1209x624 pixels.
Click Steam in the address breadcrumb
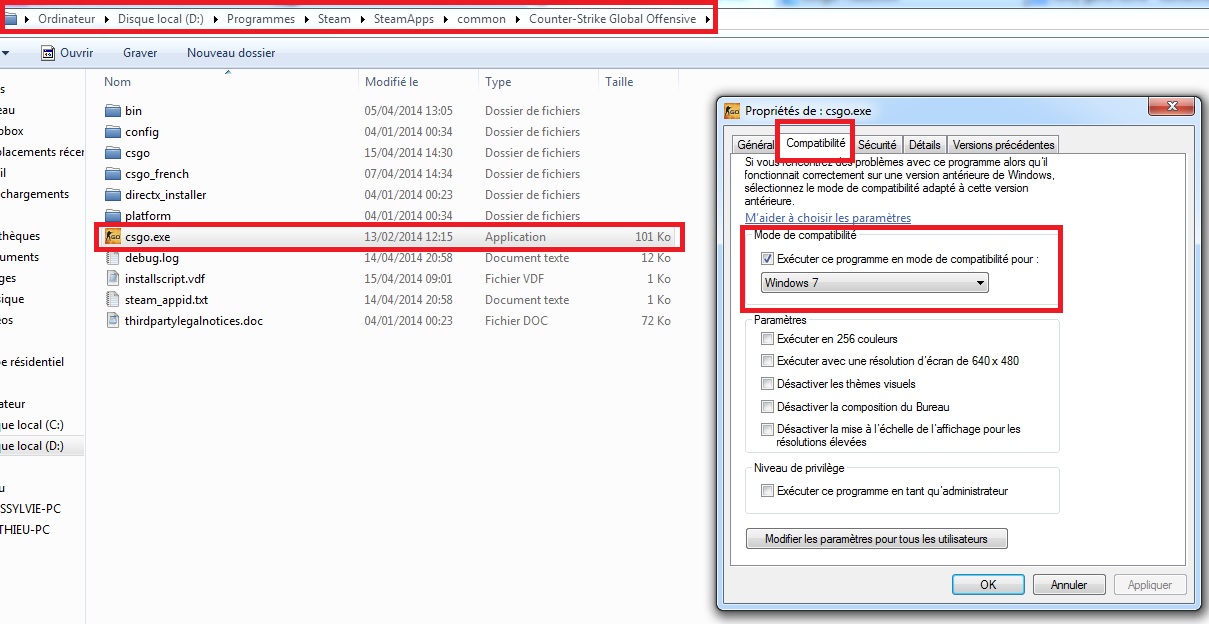click(x=335, y=19)
